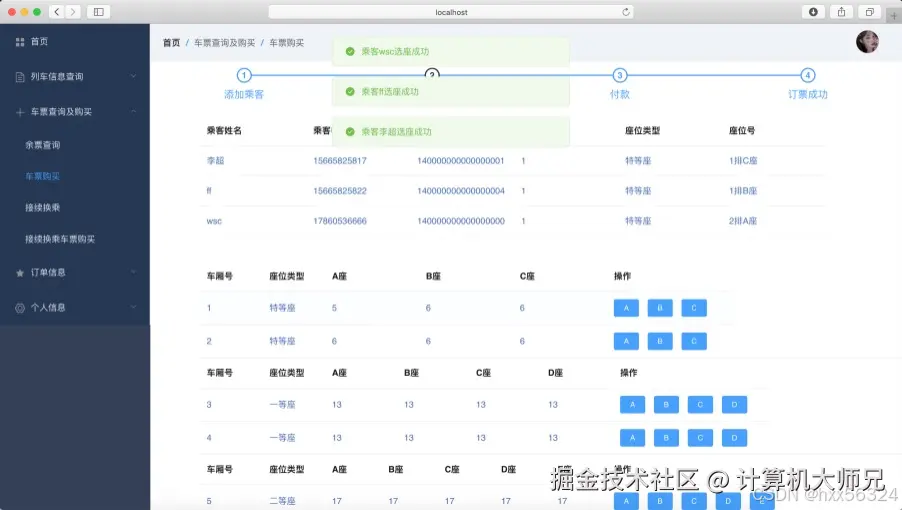Viewport: 902px width, 510px height.
Task: Choose seat B in carriage 3
Action: click(666, 404)
